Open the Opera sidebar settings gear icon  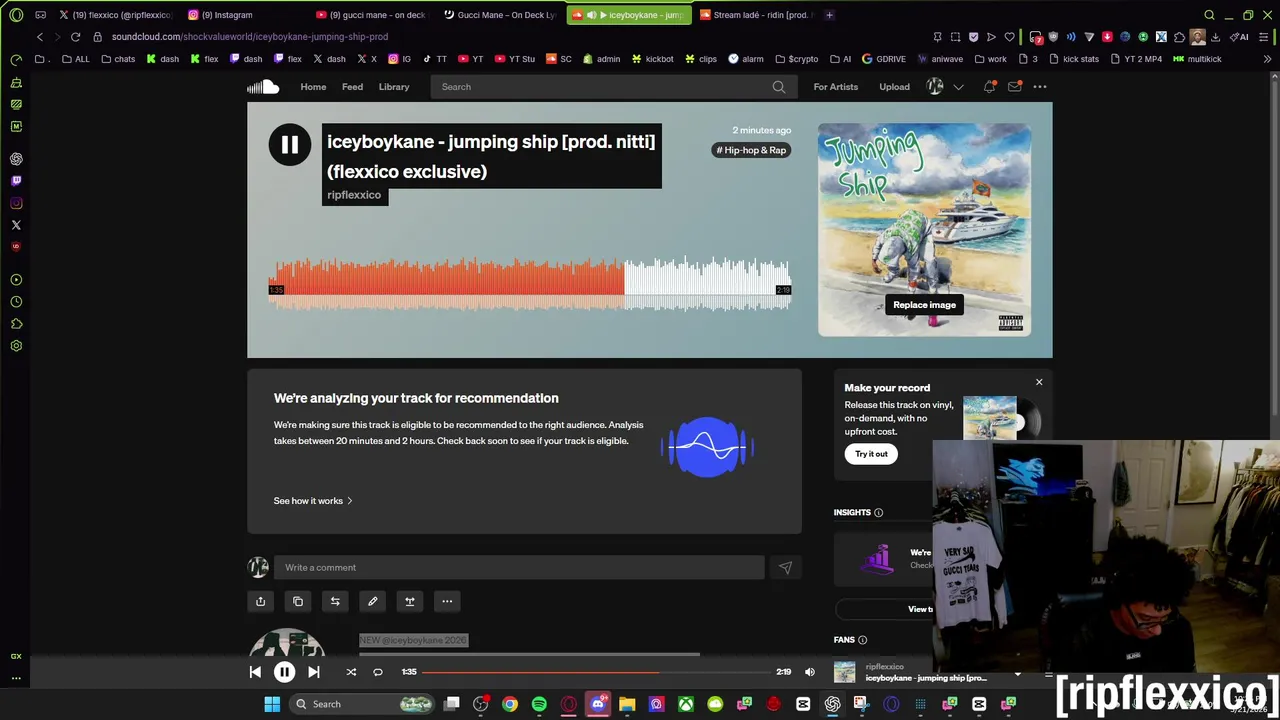(x=16, y=346)
